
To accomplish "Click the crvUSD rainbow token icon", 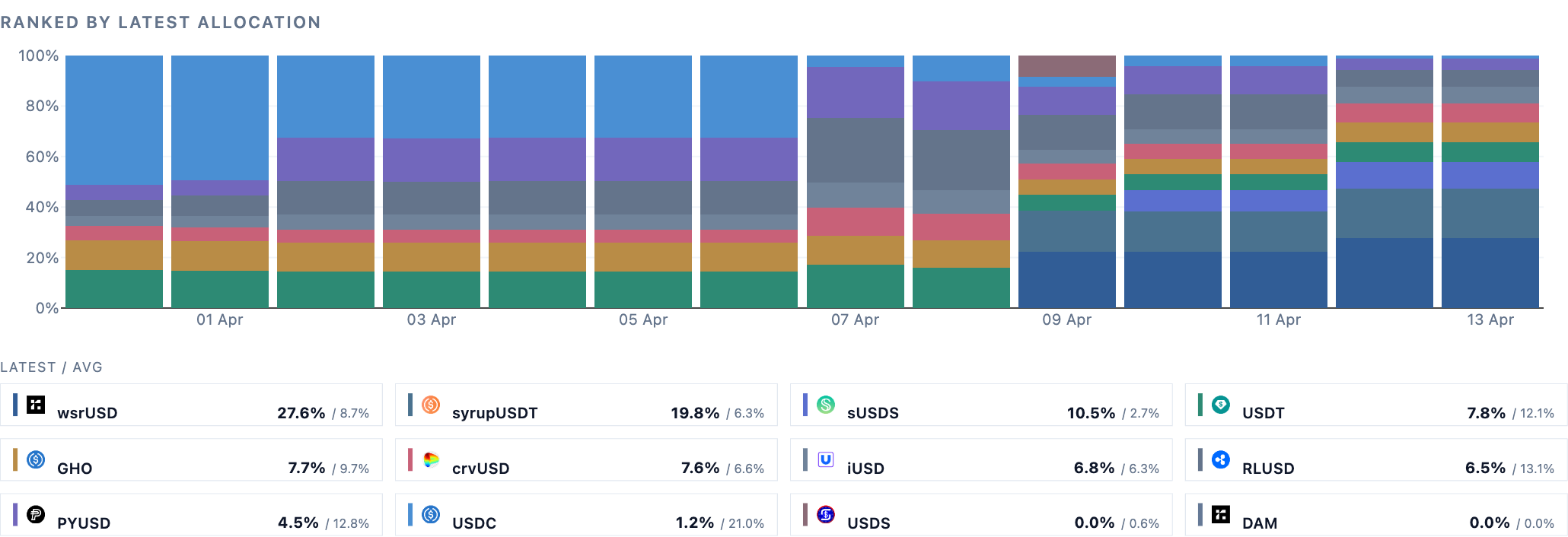I will click(431, 459).
